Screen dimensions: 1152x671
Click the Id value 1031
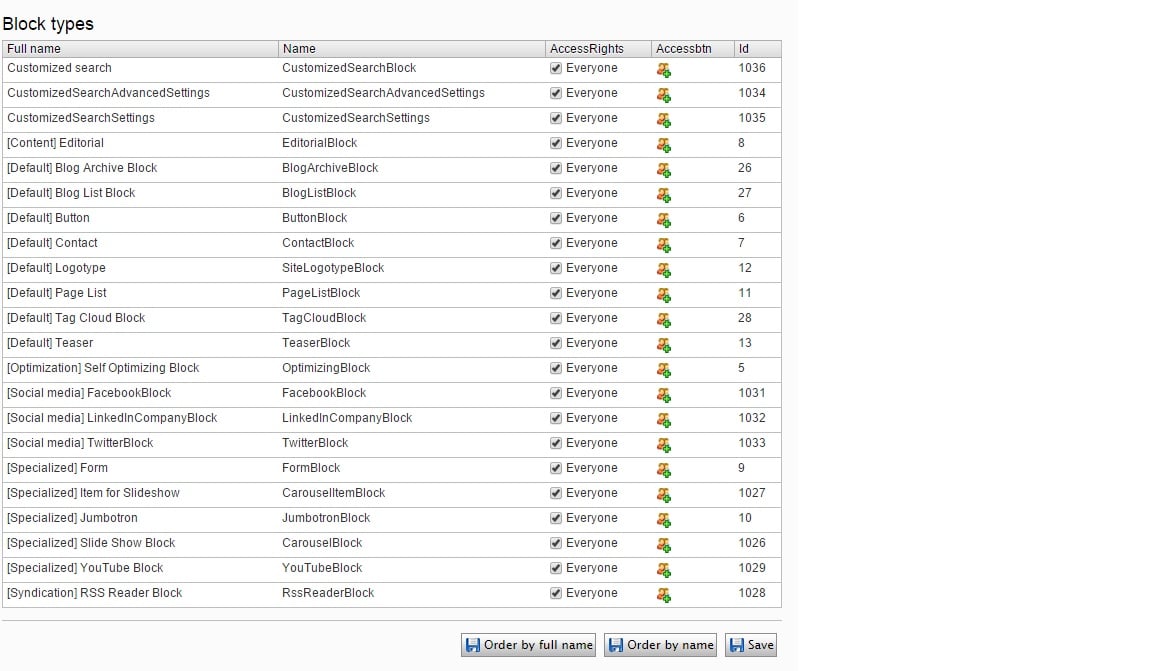click(x=752, y=392)
